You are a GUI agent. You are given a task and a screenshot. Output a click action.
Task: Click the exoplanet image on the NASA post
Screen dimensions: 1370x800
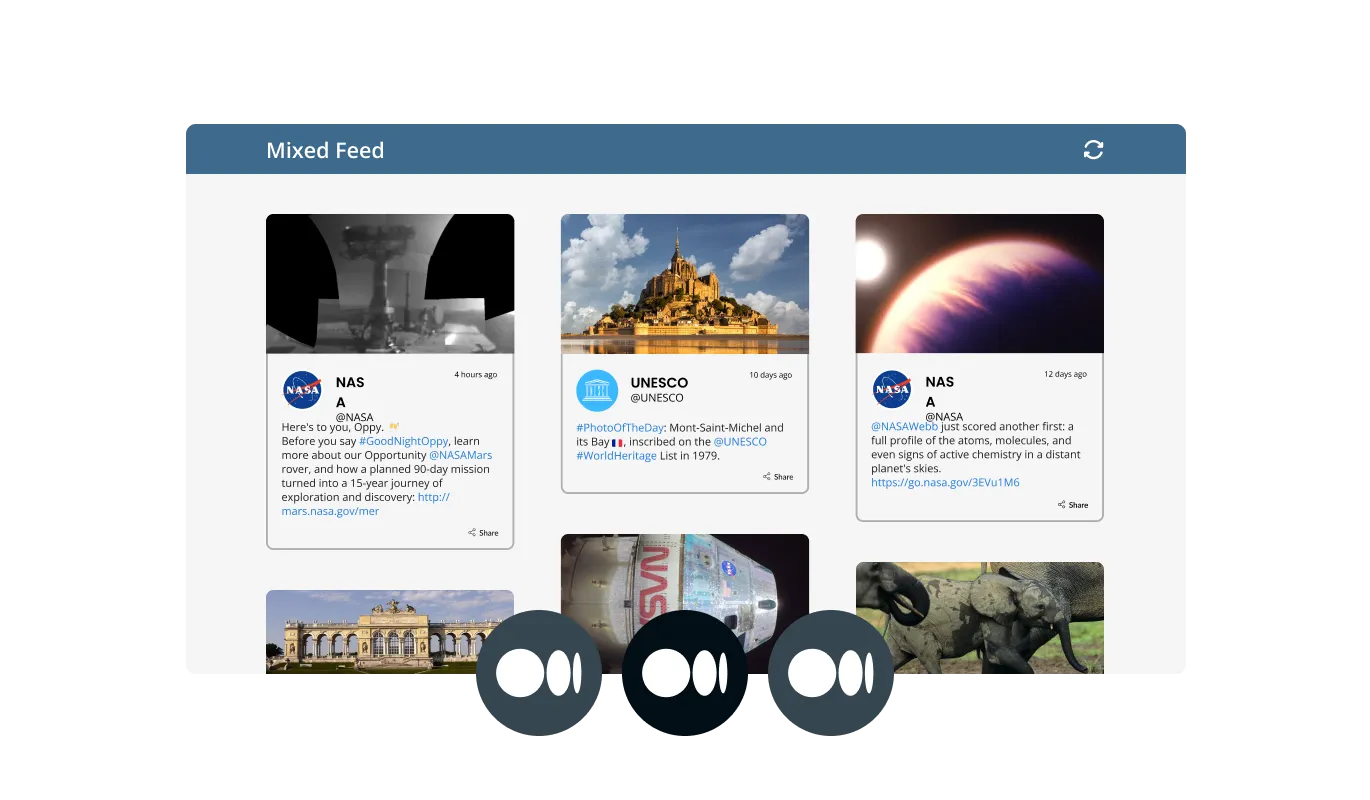click(x=978, y=283)
